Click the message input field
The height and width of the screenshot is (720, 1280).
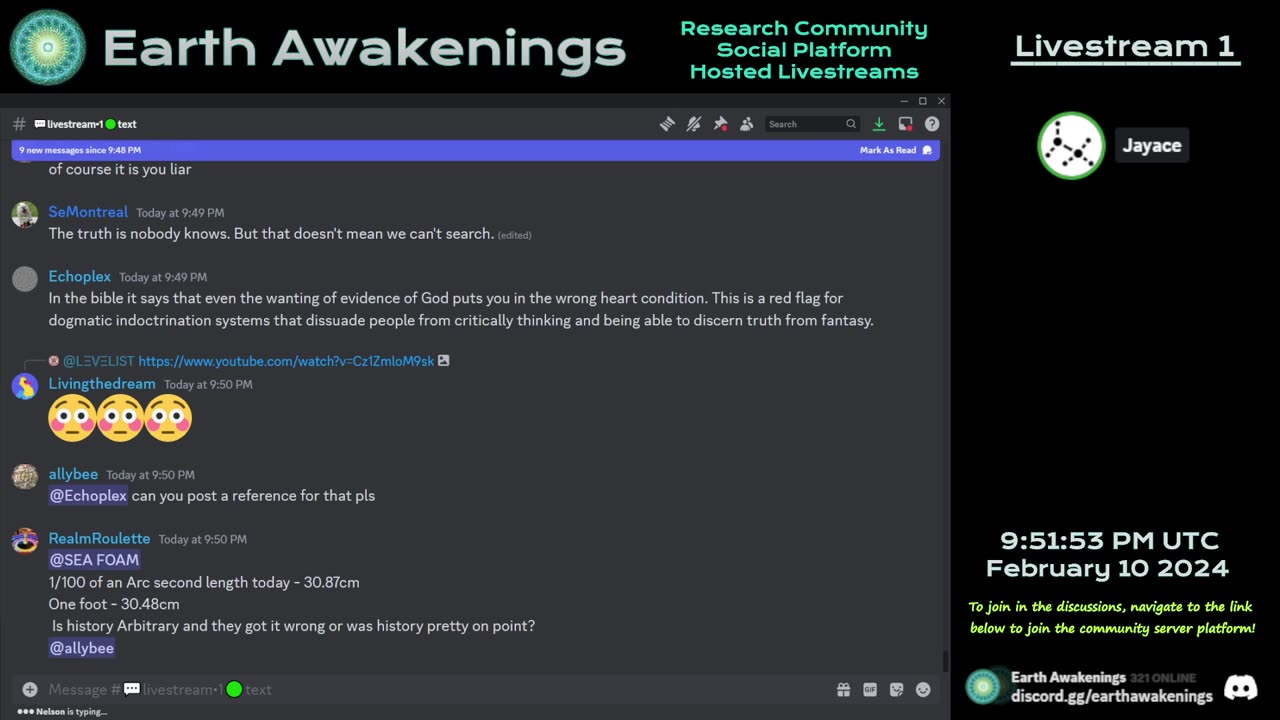click(x=435, y=689)
